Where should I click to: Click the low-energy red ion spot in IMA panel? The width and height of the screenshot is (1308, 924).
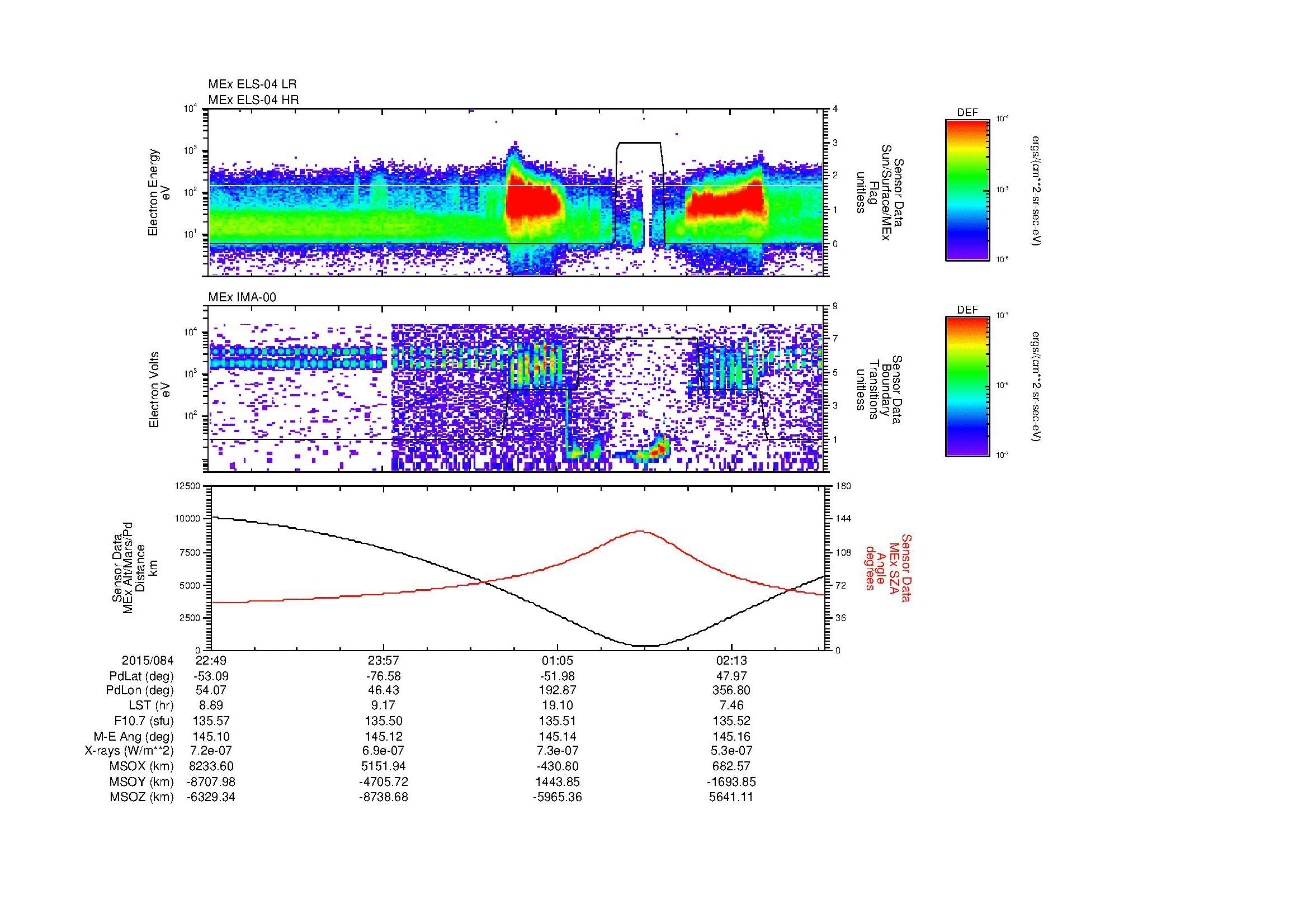tap(661, 448)
